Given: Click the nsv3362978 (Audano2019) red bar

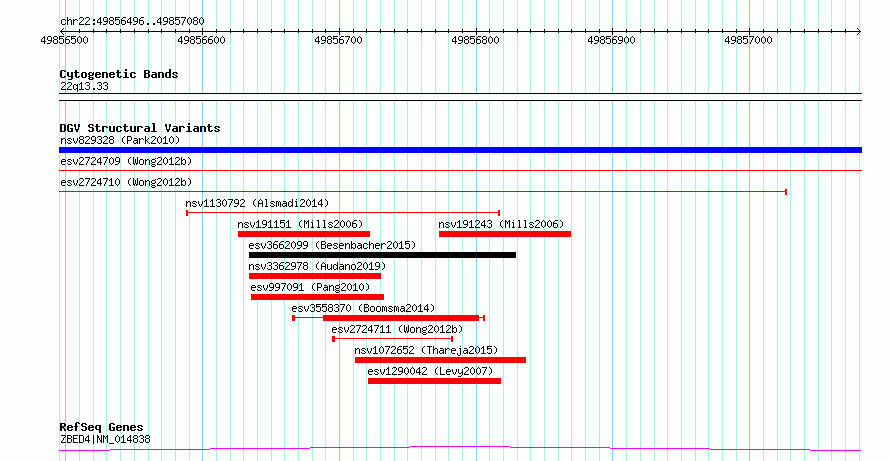Looking at the screenshot, I should click(315, 276).
